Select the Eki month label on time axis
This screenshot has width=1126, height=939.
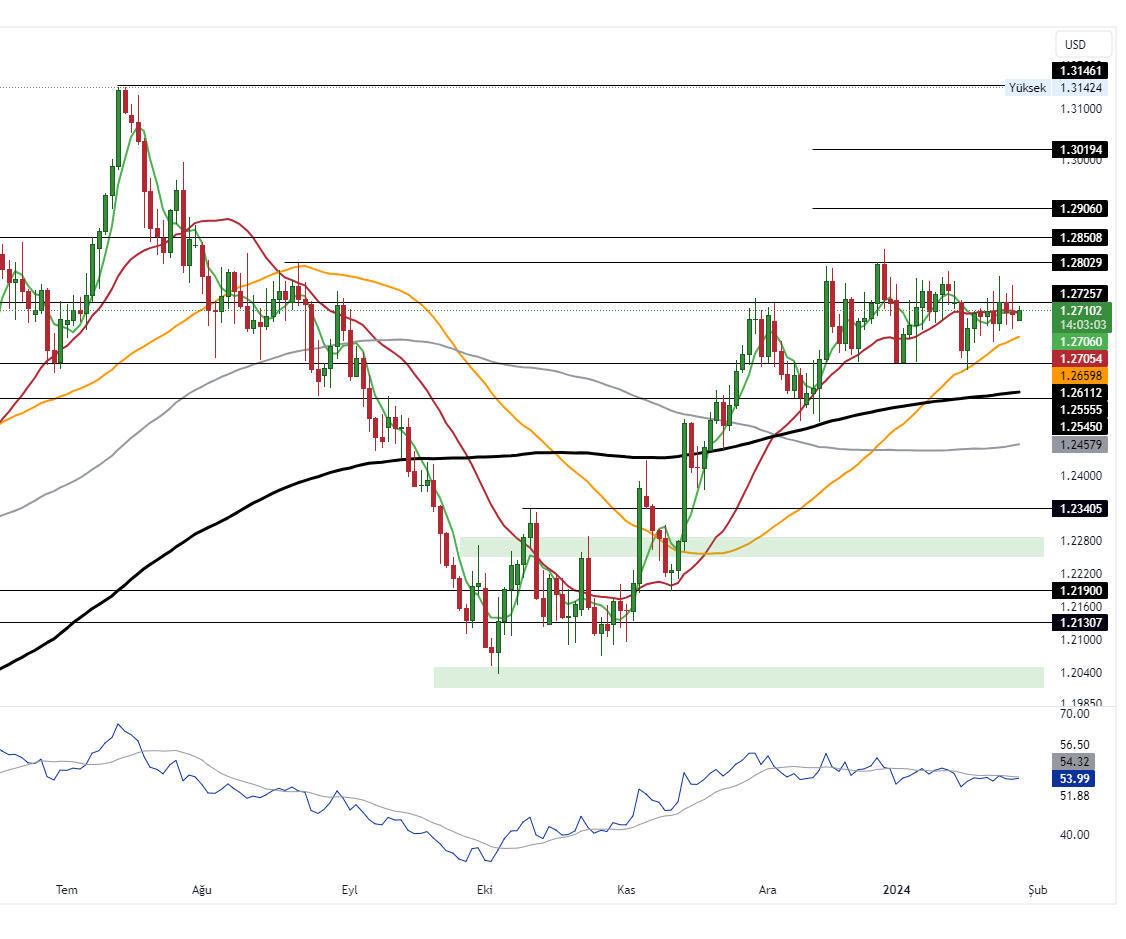[x=484, y=888]
